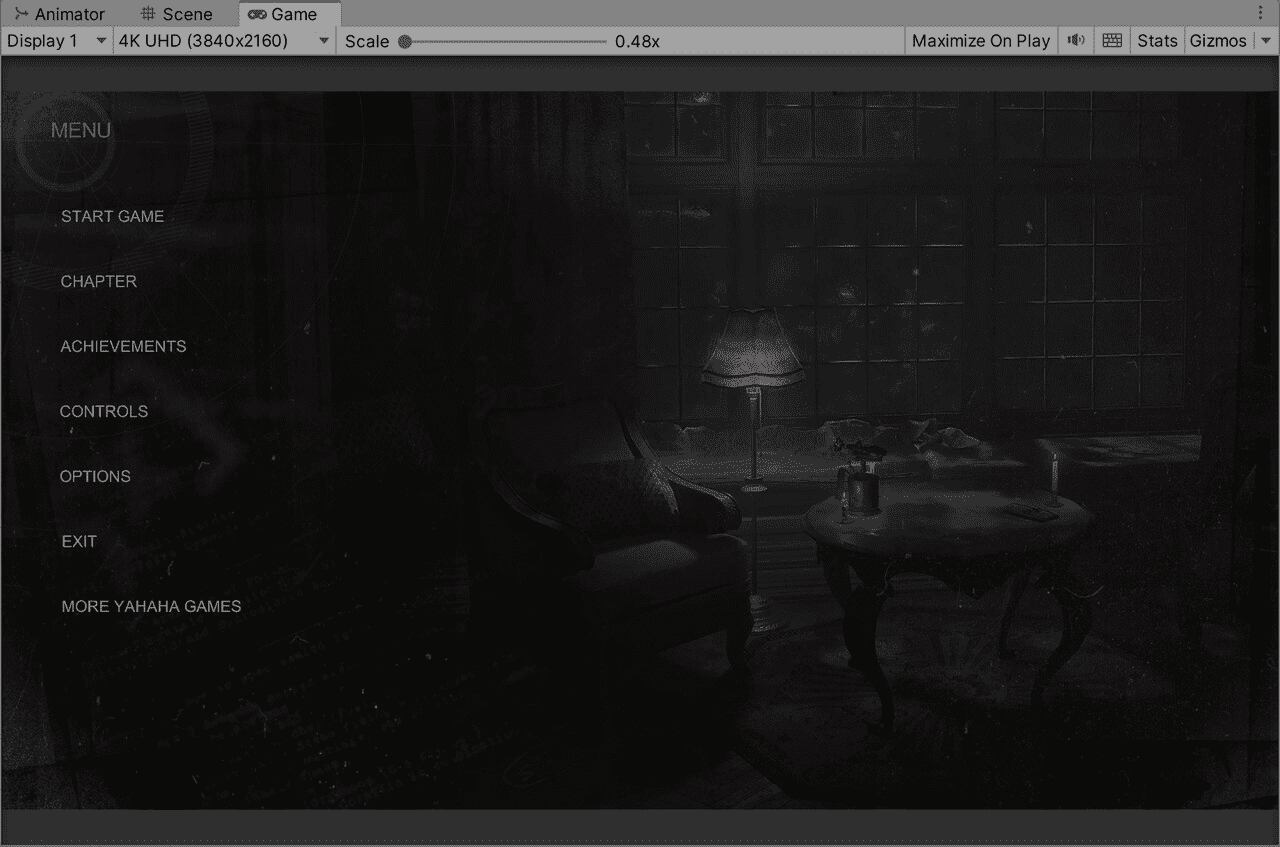1280x847 pixels.
Task: Toggle Maximize On Play
Action: 980,41
